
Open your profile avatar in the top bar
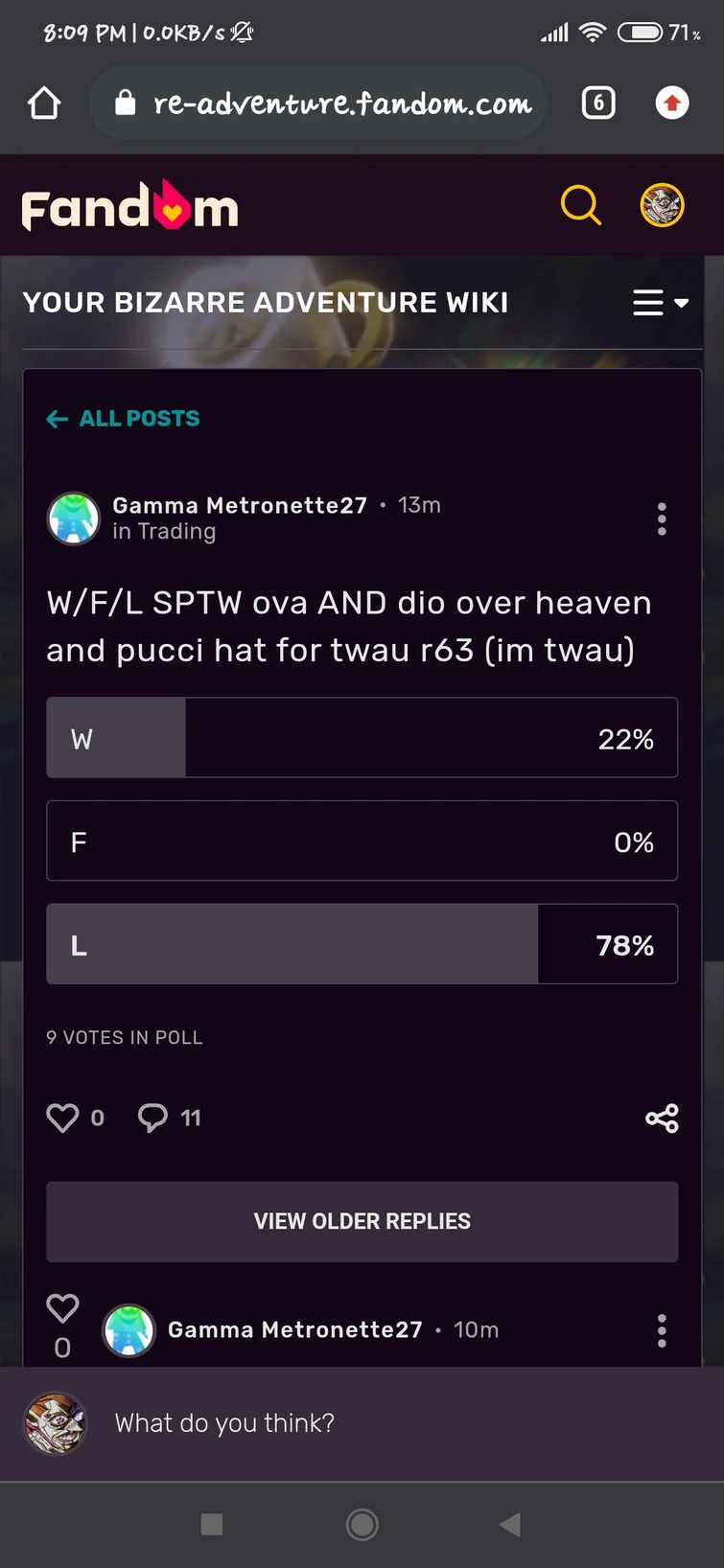point(660,204)
